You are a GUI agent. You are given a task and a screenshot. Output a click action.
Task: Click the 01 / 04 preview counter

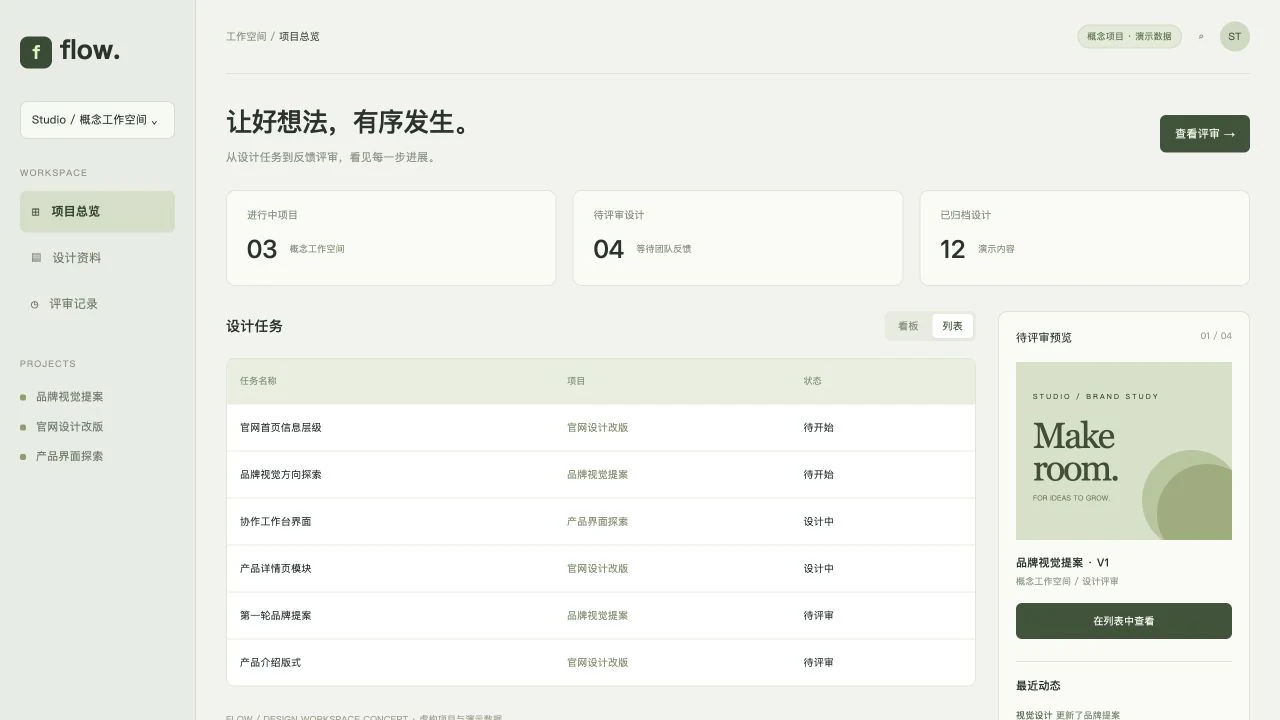pyautogui.click(x=1216, y=336)
